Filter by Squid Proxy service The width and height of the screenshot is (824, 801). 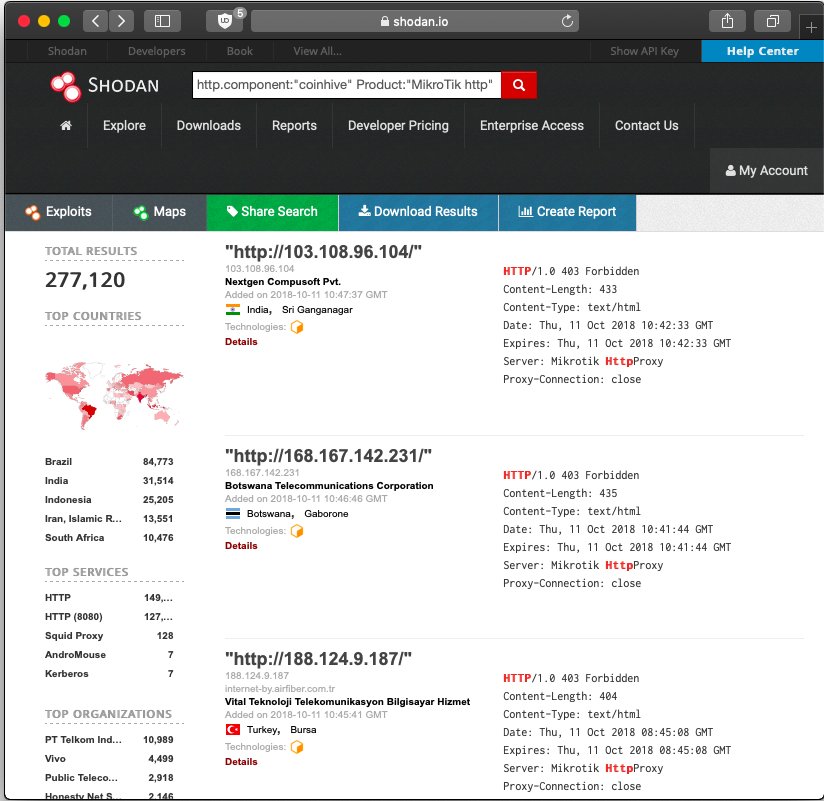click(x=74, y=635)
